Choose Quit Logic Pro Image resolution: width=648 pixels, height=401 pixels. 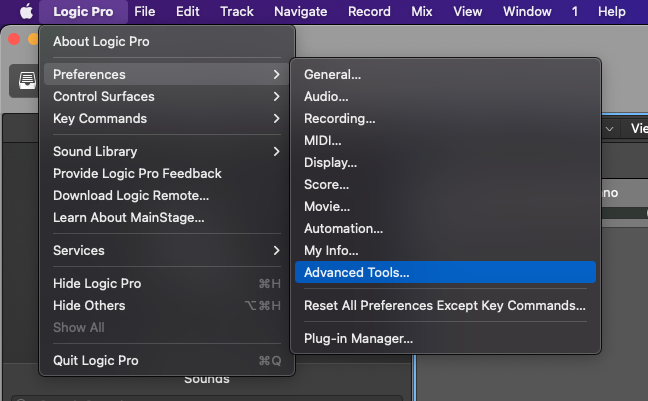[x=167, y=360]
